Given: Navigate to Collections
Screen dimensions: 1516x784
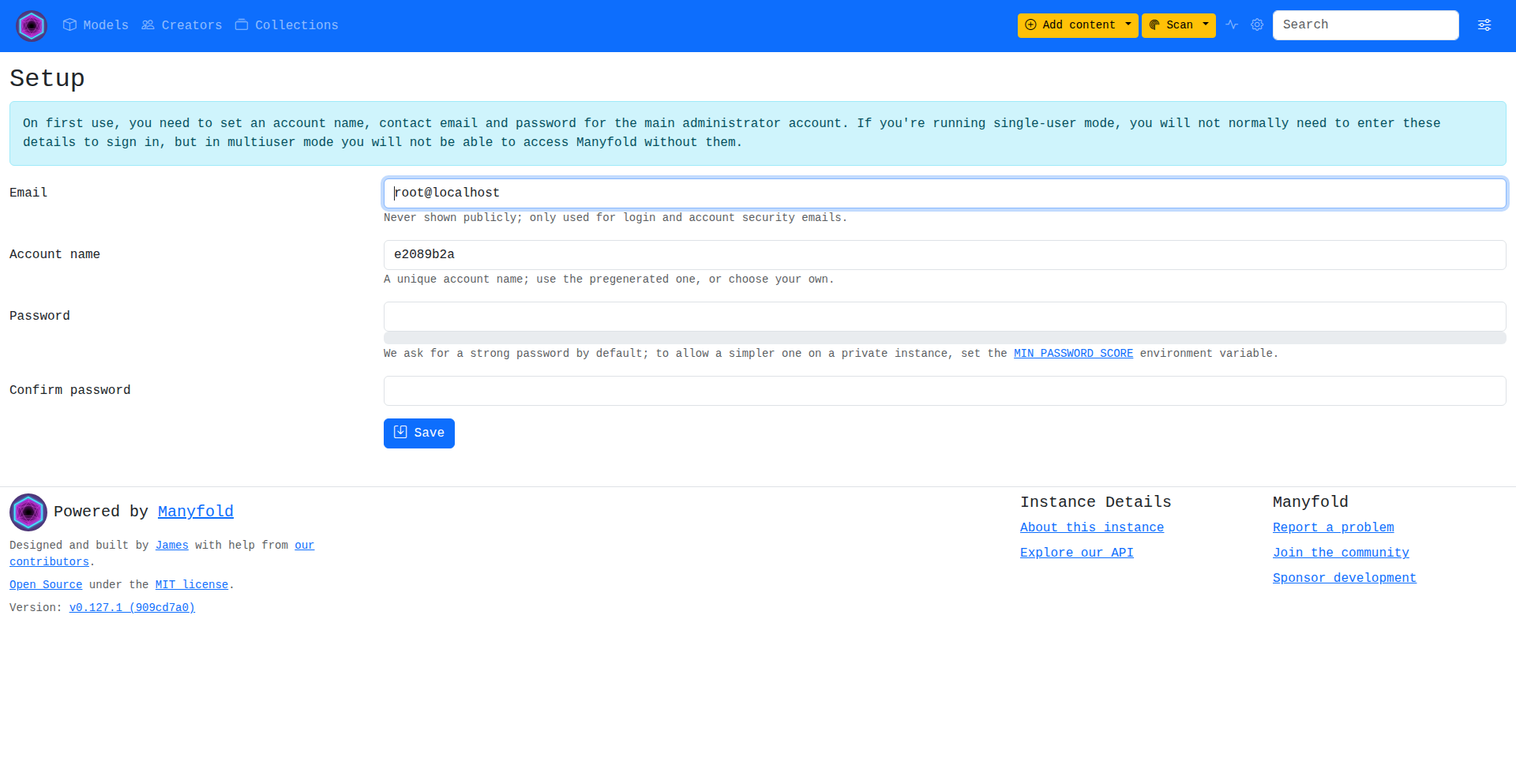Looking at the screenshot, I should tap(287, 25).
